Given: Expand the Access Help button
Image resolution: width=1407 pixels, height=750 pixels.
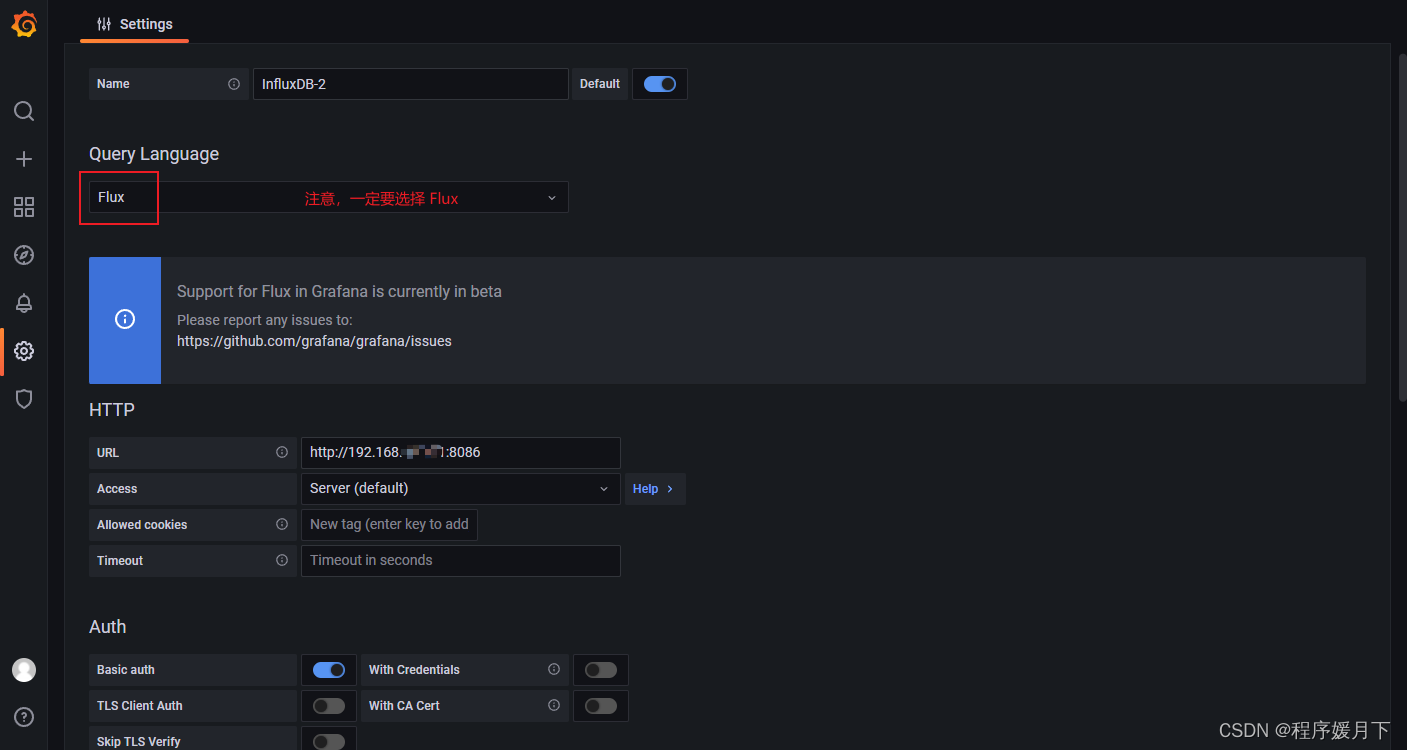Looking at the screenshot, I should (655, 489).
